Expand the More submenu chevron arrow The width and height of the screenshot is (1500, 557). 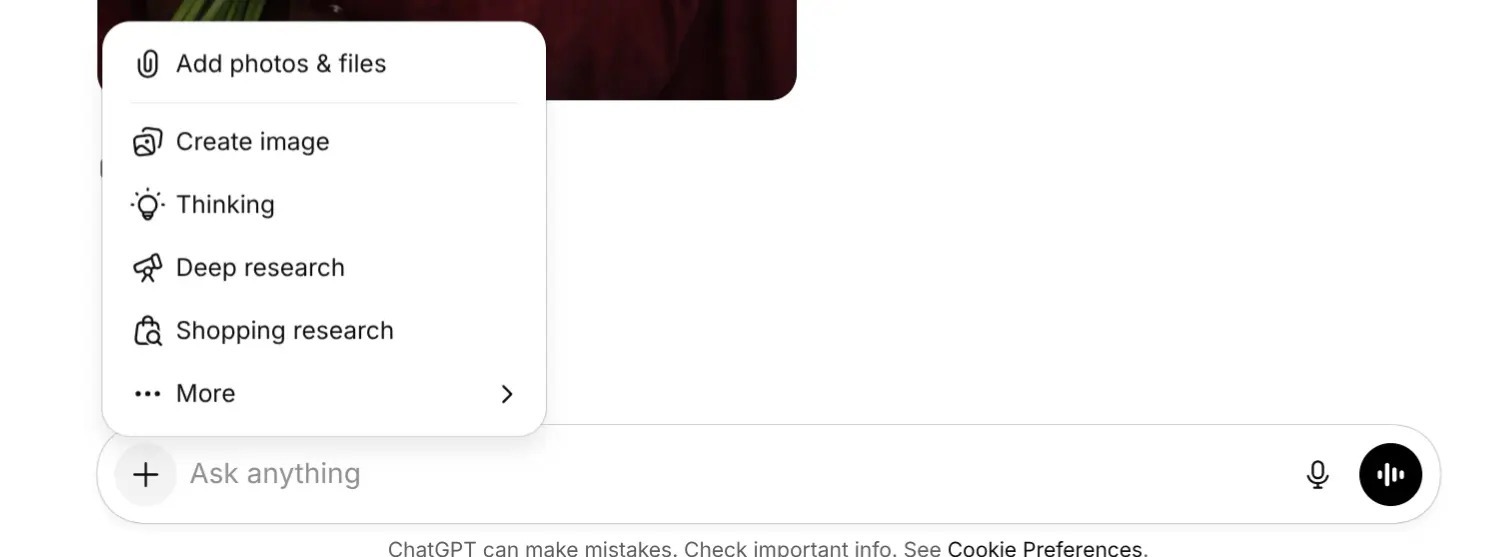[x=507, y=394]
